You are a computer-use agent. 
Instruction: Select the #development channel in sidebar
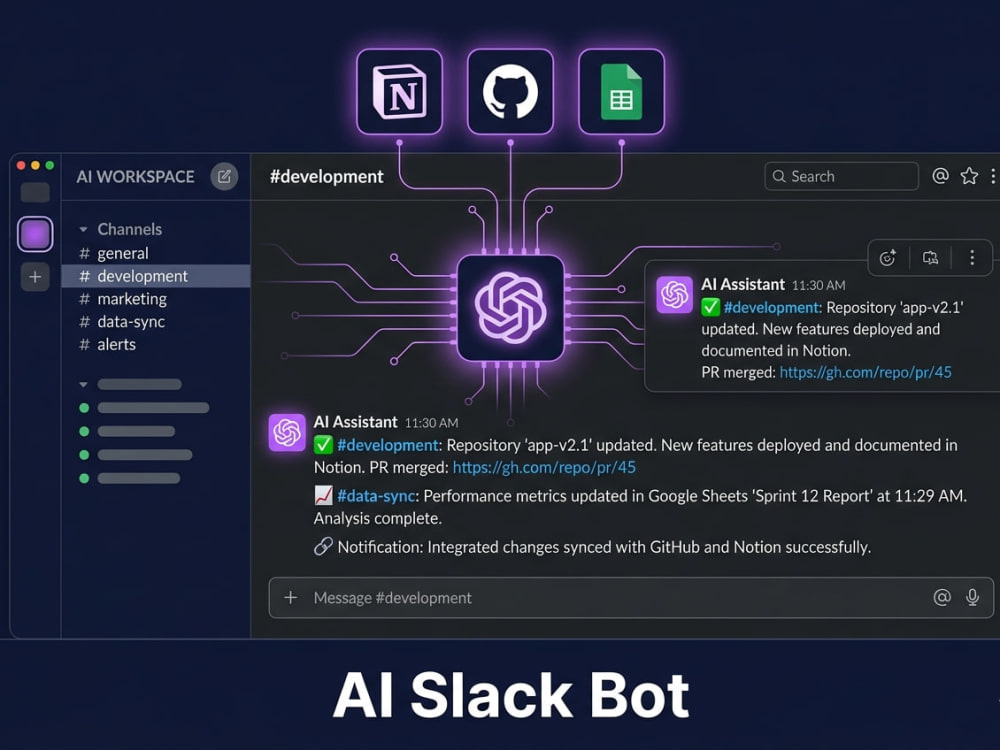(156, 276)
